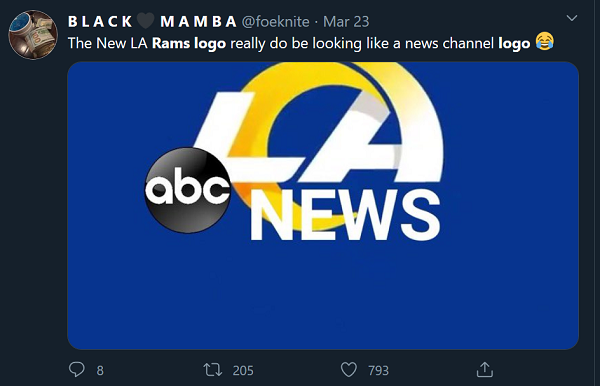Screen dimensions: 600x386
Task: Open the @foeknite handle link
Action: pos(276,21)
